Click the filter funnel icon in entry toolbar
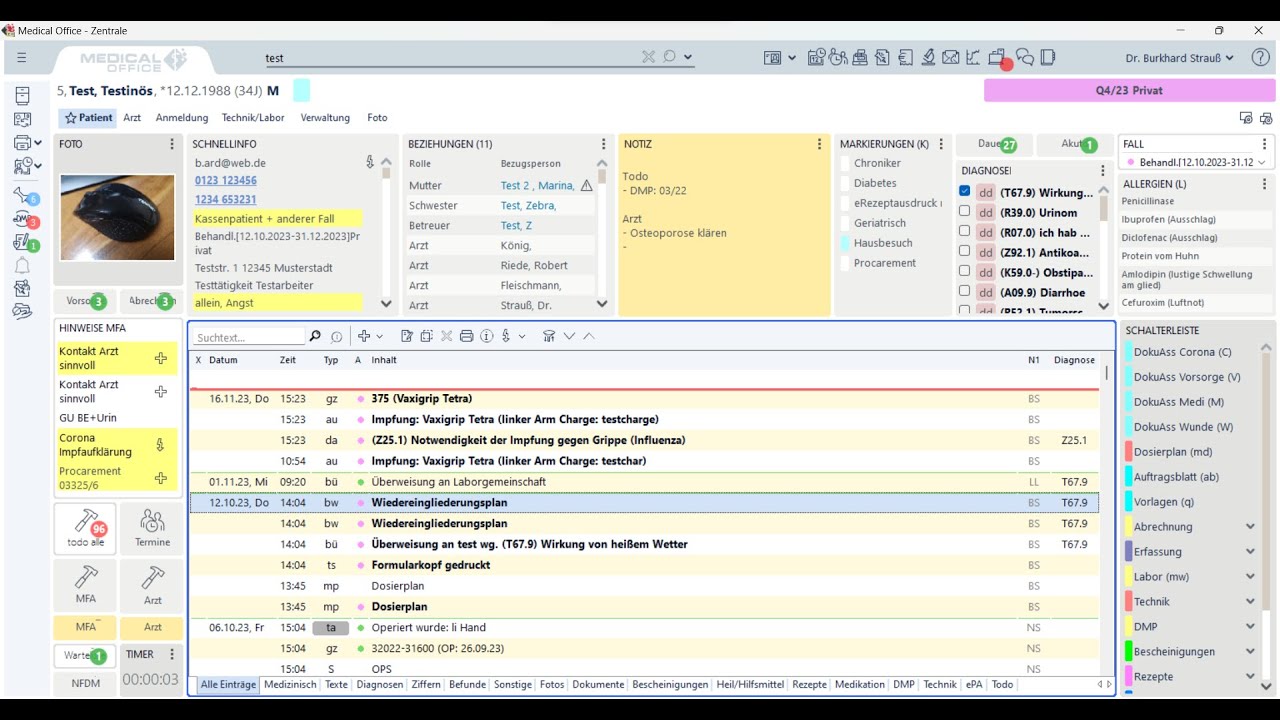Image resolution: width=1280 pixels, height=720 pixels. click(549, 336)
